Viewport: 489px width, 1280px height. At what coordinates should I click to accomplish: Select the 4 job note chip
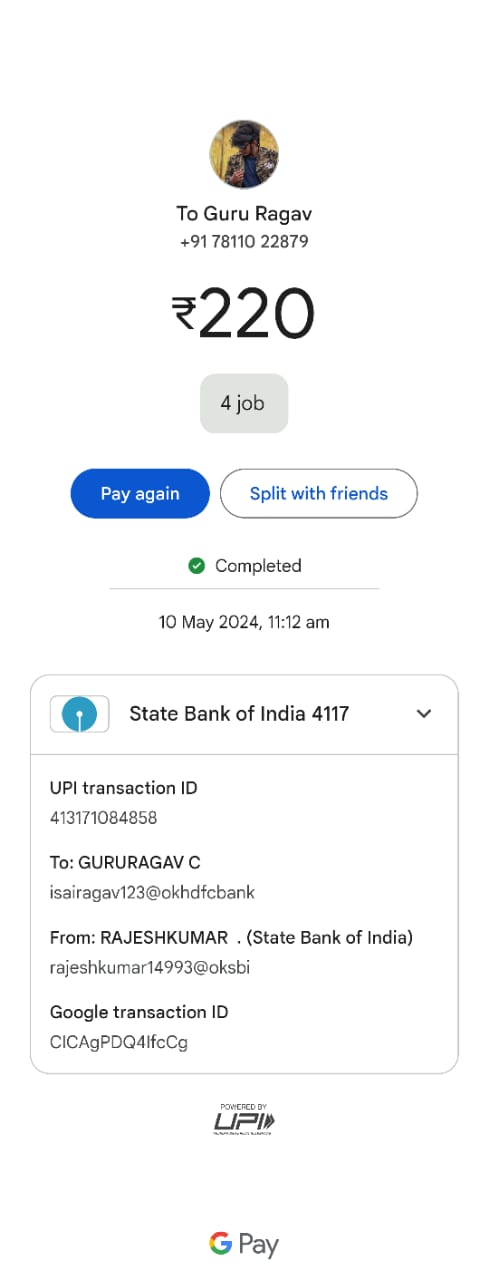(x=244, y=404)
